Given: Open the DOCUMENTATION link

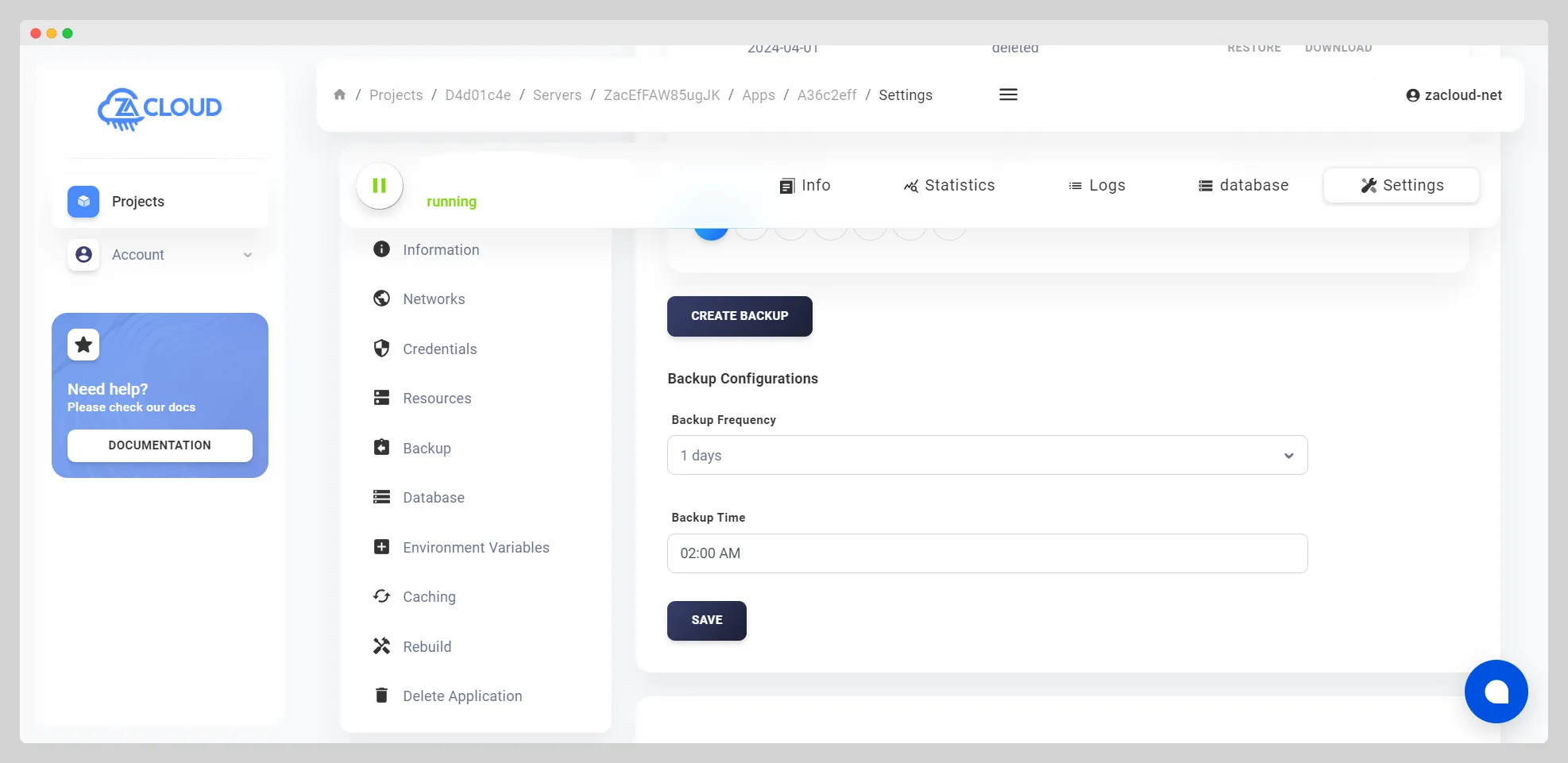Looking at the screenshot, I should pos(159,445).
